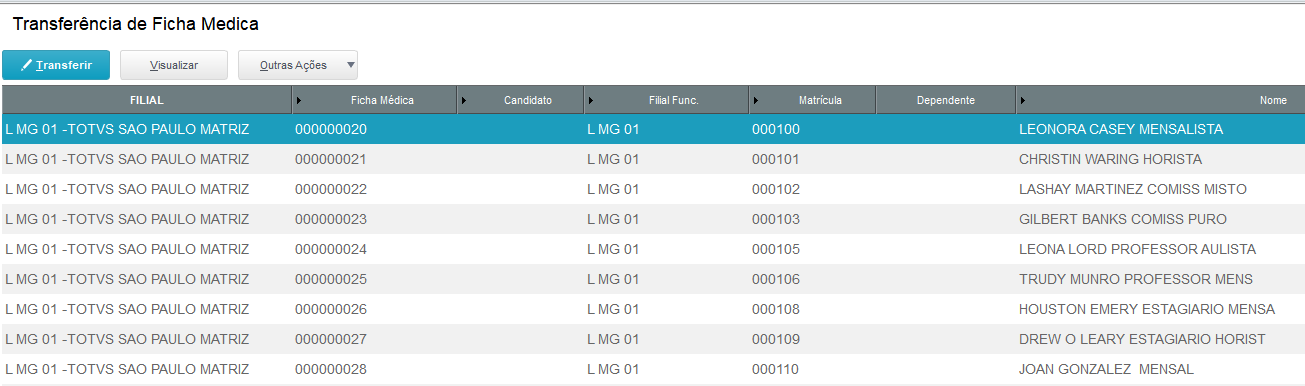Select ficha médica 000000024

click(331, 249)
